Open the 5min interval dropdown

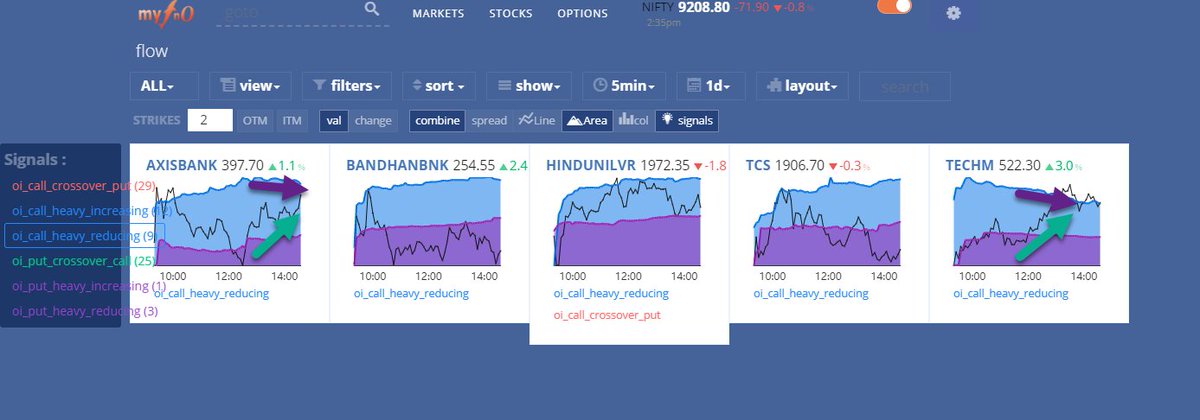(624, 86)
